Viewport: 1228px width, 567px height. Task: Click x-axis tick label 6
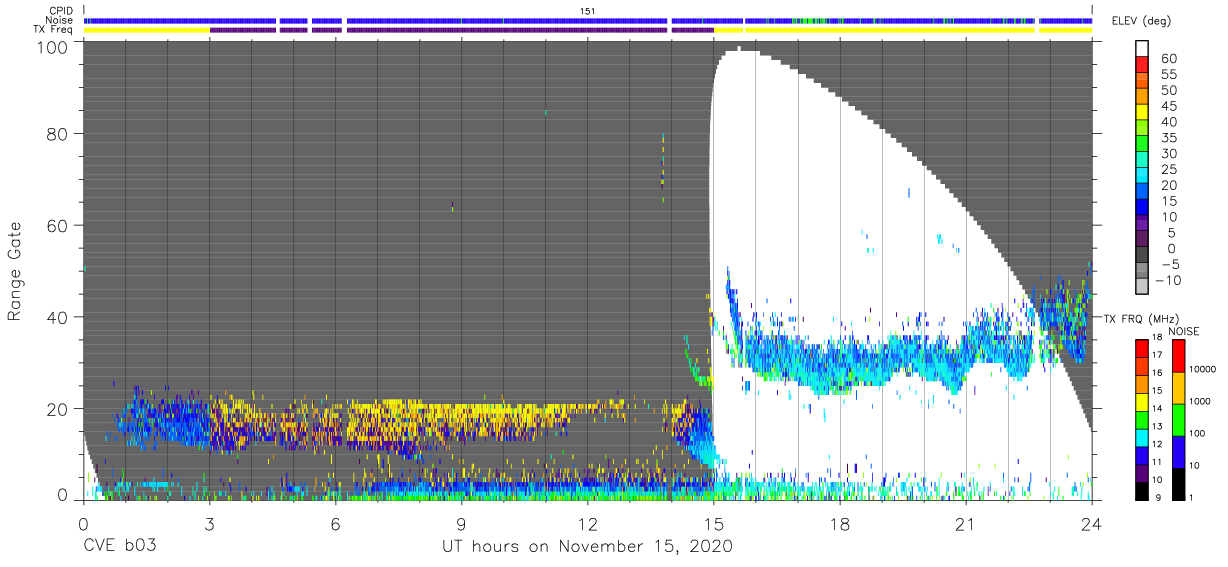335,524
